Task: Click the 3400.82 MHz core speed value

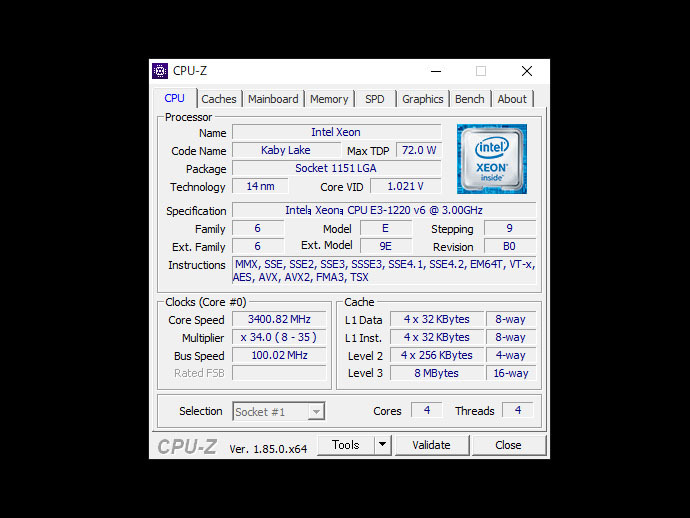Action: pos(279,319)
